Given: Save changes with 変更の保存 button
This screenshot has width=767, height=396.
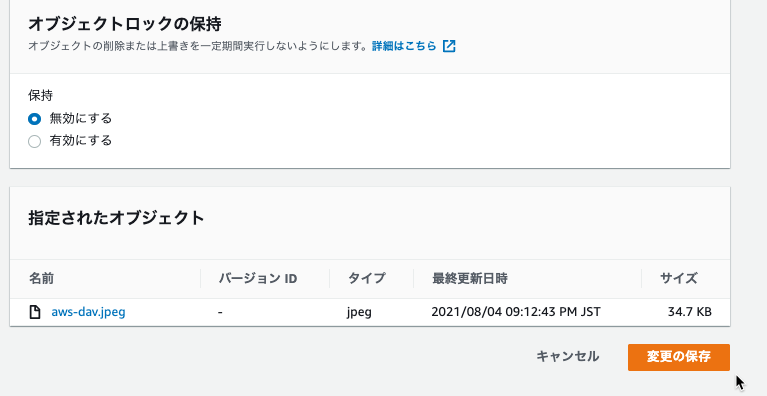Looking at the screenshot, I should (679, 357).
